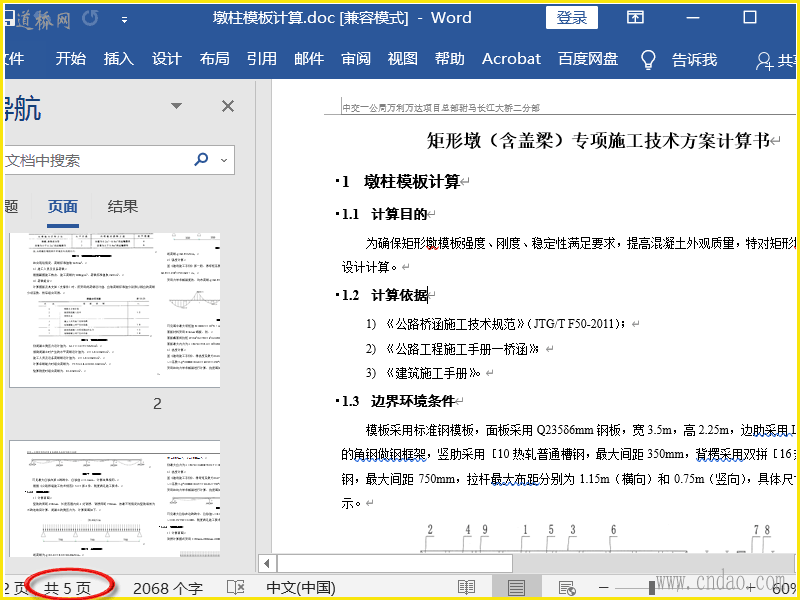
Task: Open Quick Access Toolbar customize arrow
Action: point(124,19)
